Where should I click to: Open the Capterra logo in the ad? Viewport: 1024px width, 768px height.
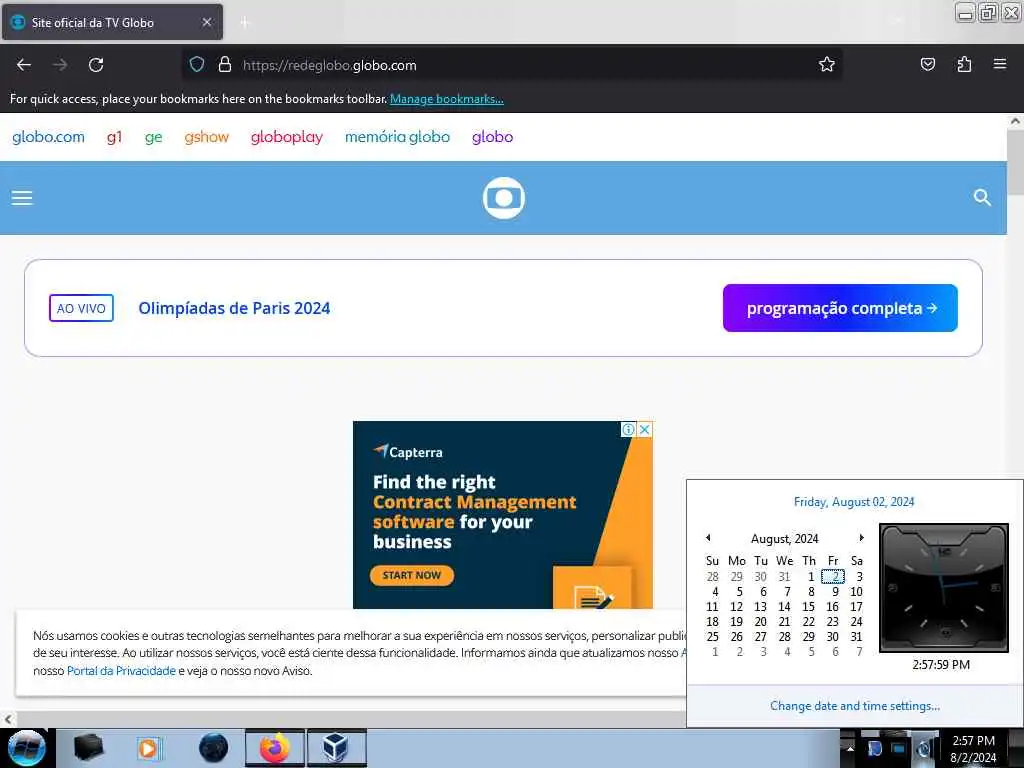point(408,452)
